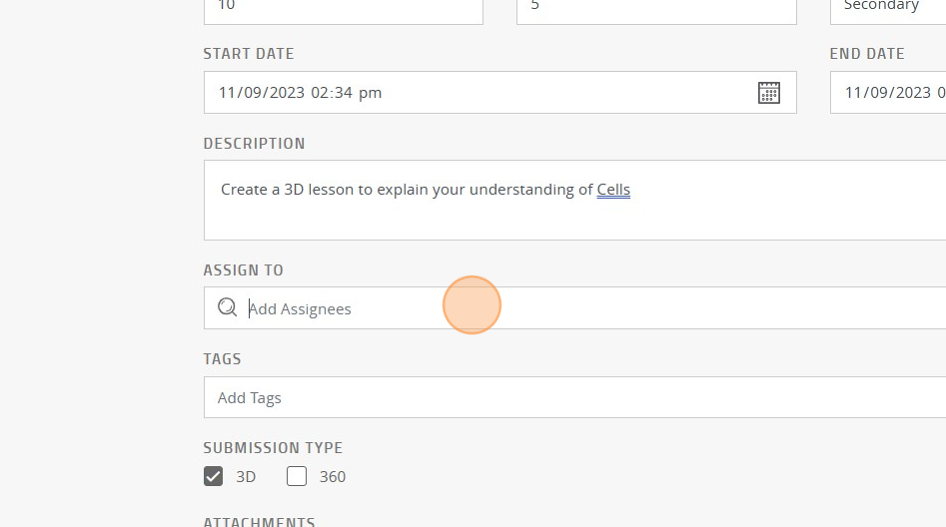Screen dimensions: 946x527
Task: Click inside the Description text area
Action: 574,200
